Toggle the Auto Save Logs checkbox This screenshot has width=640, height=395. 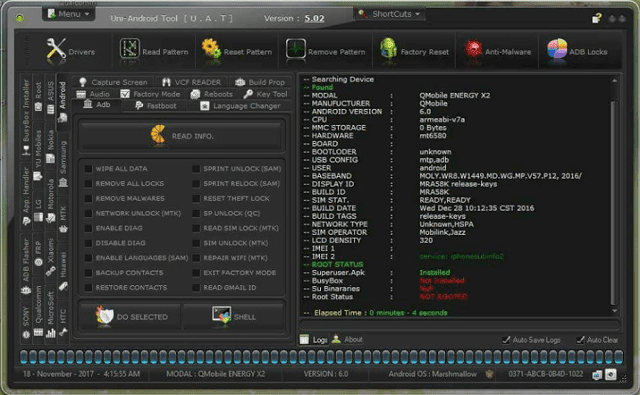[x=506, y=340]
